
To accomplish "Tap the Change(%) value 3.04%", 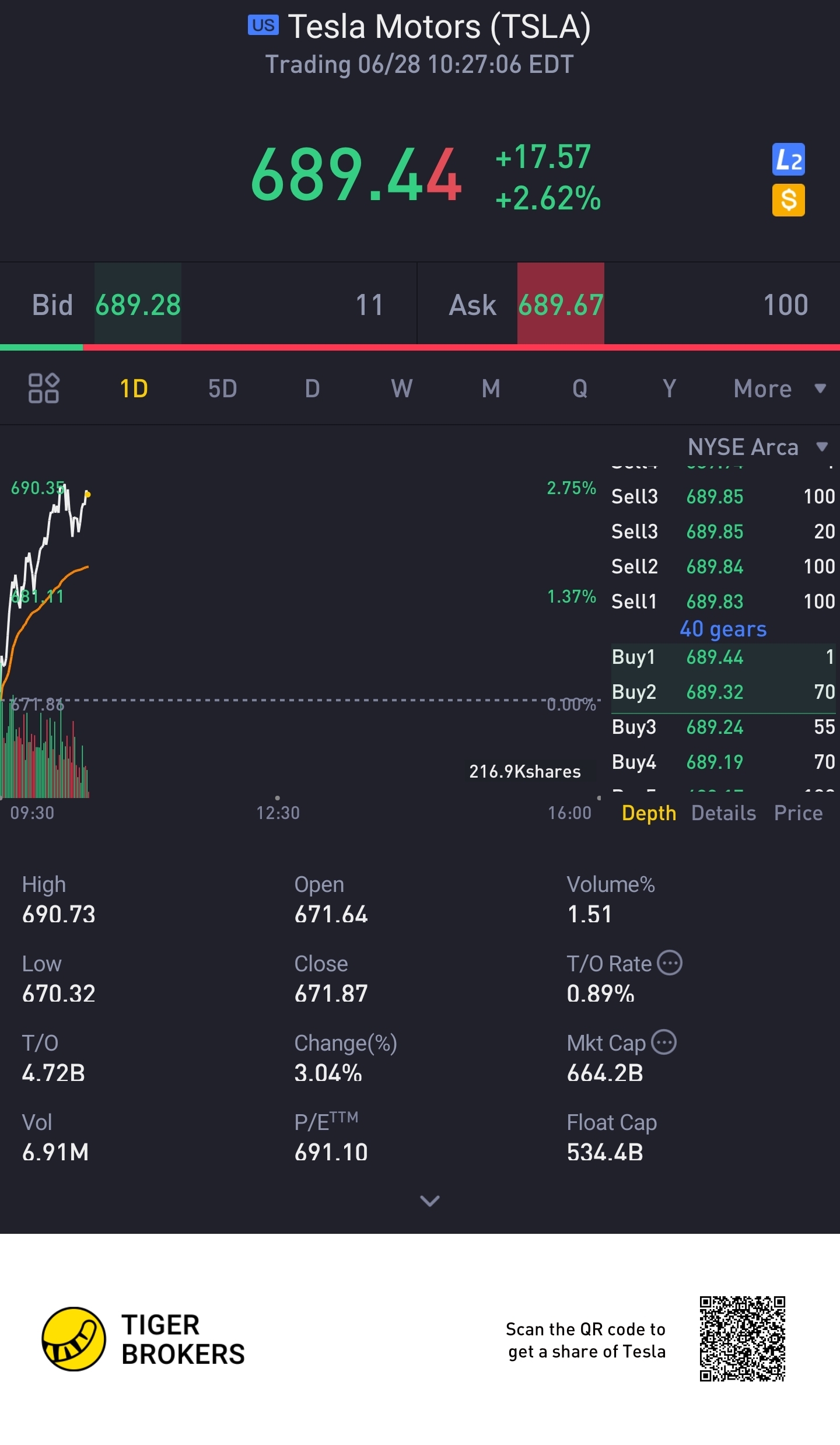I will tap(328, 1073).
